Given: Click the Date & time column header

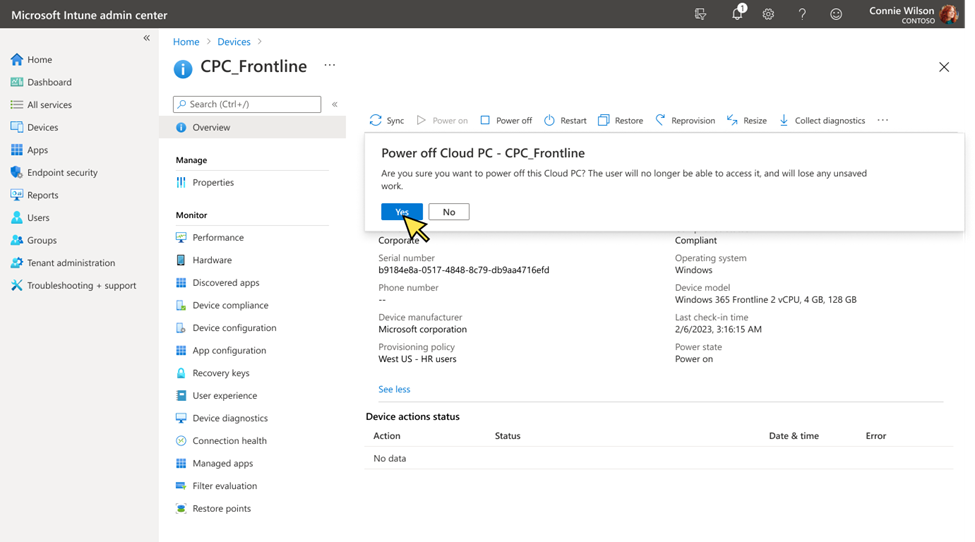Looking at the screenshot, I should pos(793,436).
